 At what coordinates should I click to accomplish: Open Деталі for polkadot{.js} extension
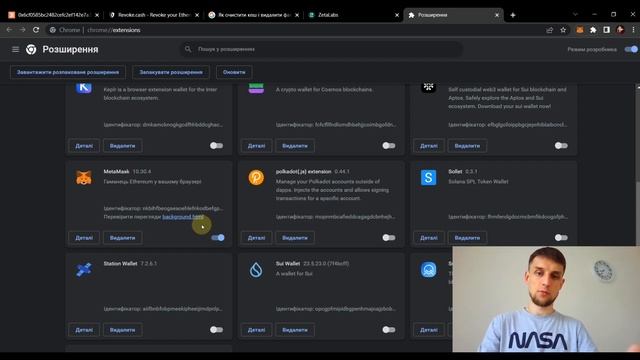[256, 238]
